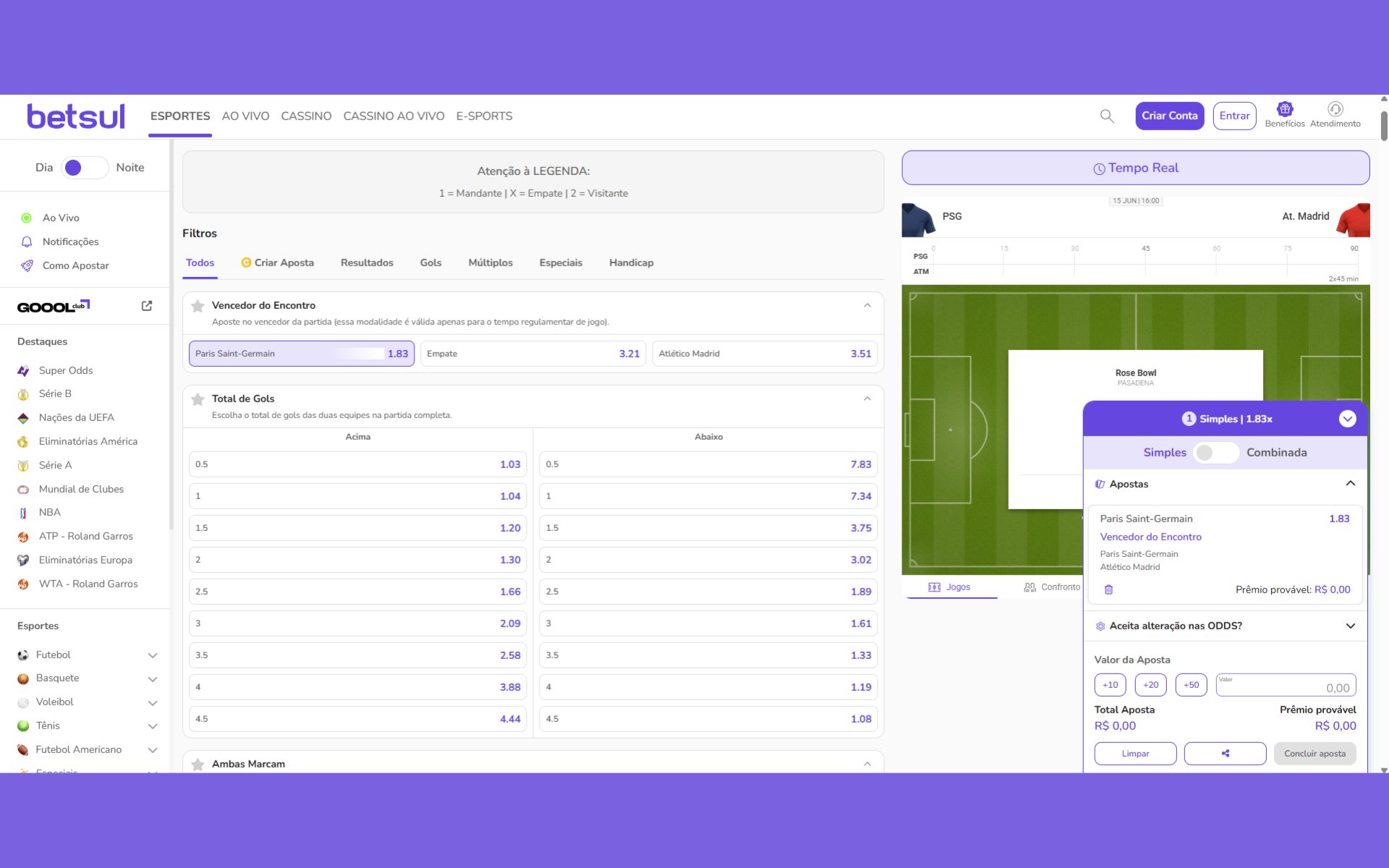Click the share icon button
Viewport: 1389px width, 868px height.
point(1225,753)
